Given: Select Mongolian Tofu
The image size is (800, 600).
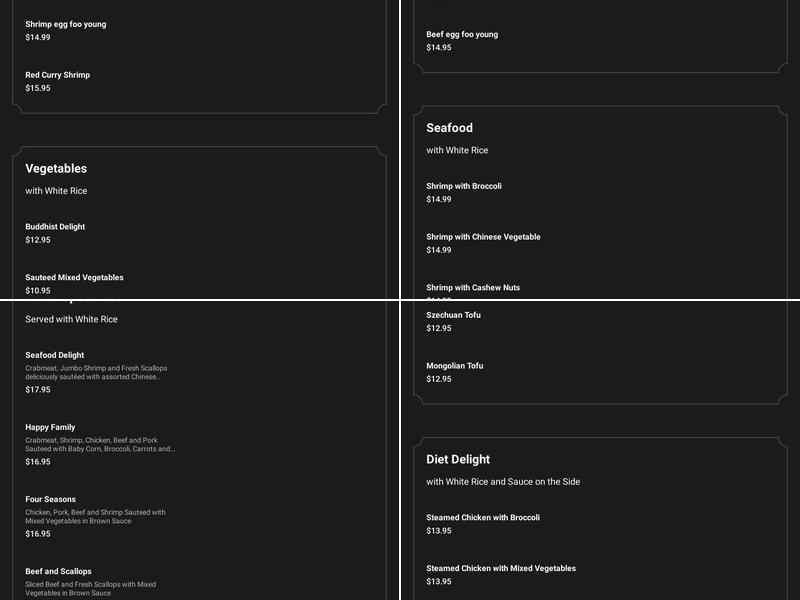Looking at the screenshot, I should [x=455, y=366].
